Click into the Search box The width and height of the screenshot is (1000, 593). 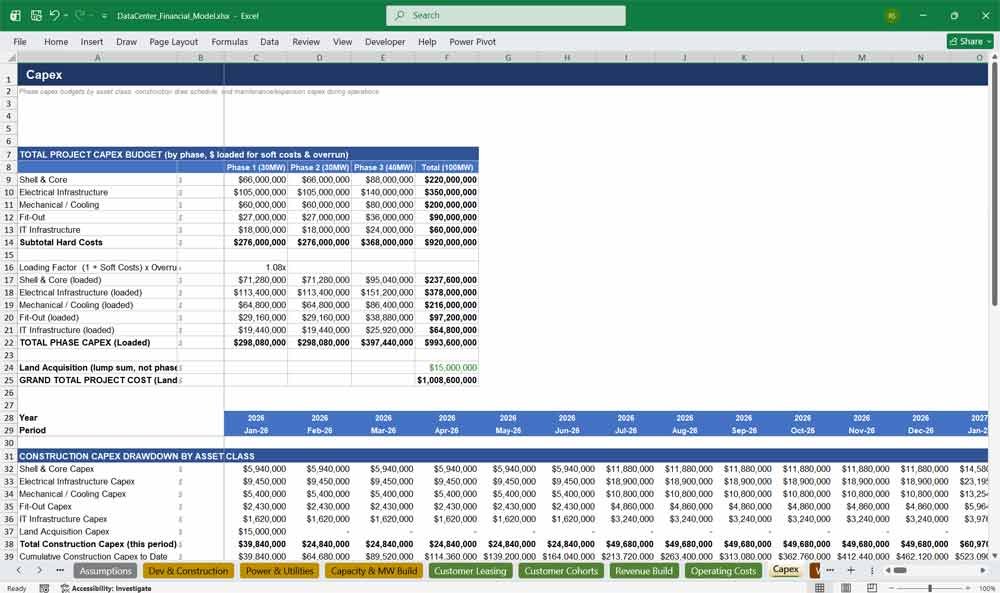[x=506, y=15]
